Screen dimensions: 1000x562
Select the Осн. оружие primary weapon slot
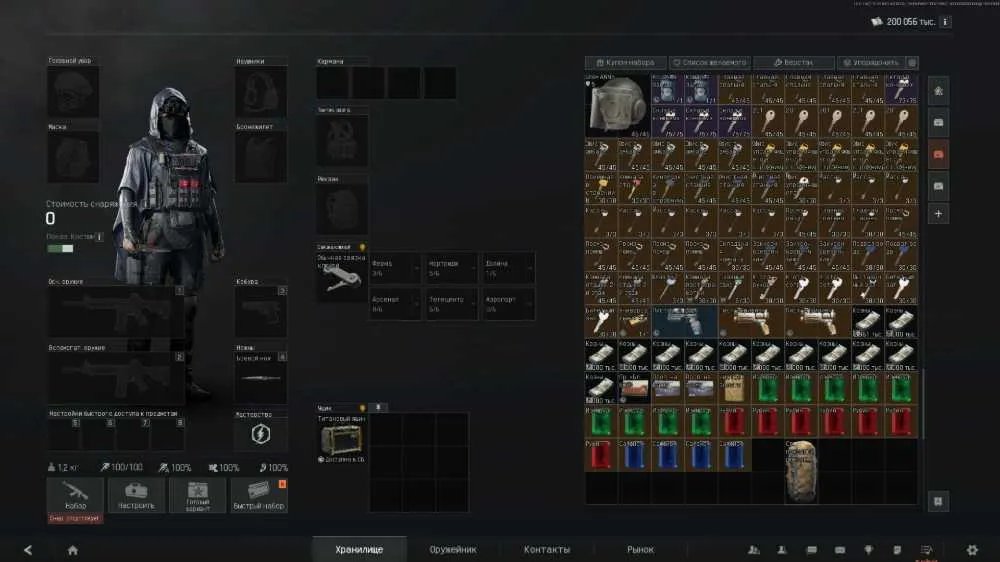pos(115,311)
